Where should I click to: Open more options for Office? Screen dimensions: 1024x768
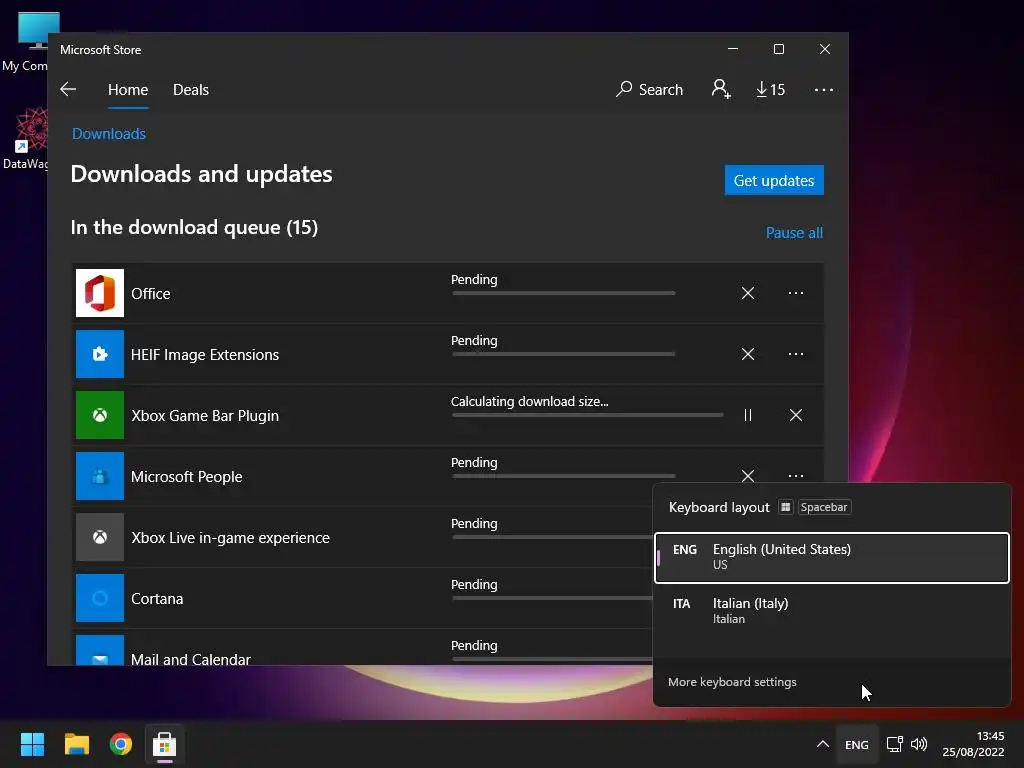pyautogui.click(x=795, y=293)
